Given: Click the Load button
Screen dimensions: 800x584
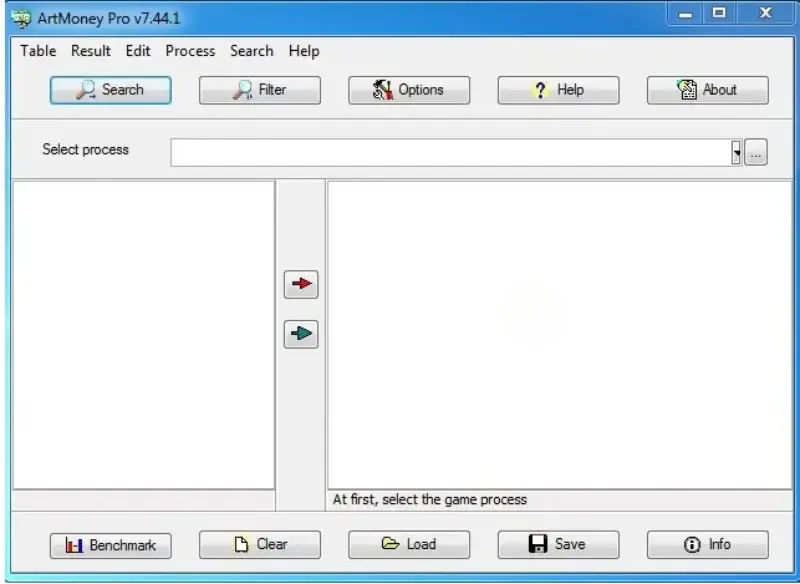Looking at the screenshot, I should [x=409, y=545].
